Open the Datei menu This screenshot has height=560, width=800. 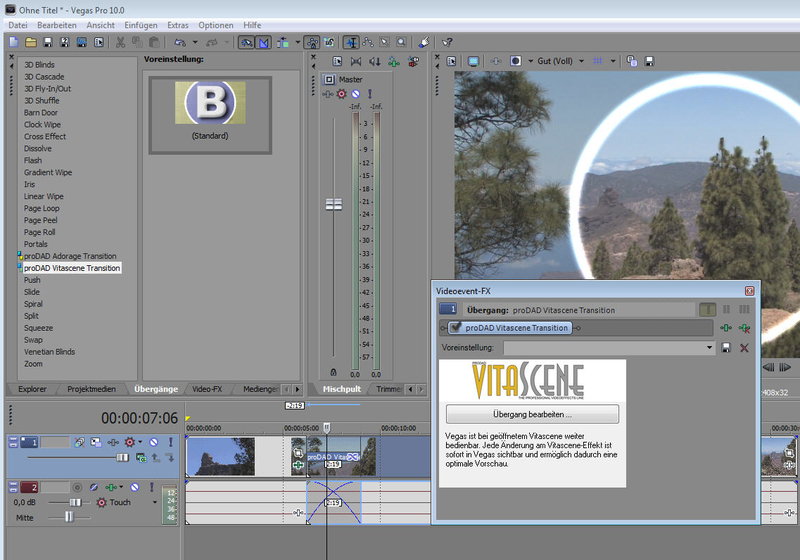pos(18,25)
